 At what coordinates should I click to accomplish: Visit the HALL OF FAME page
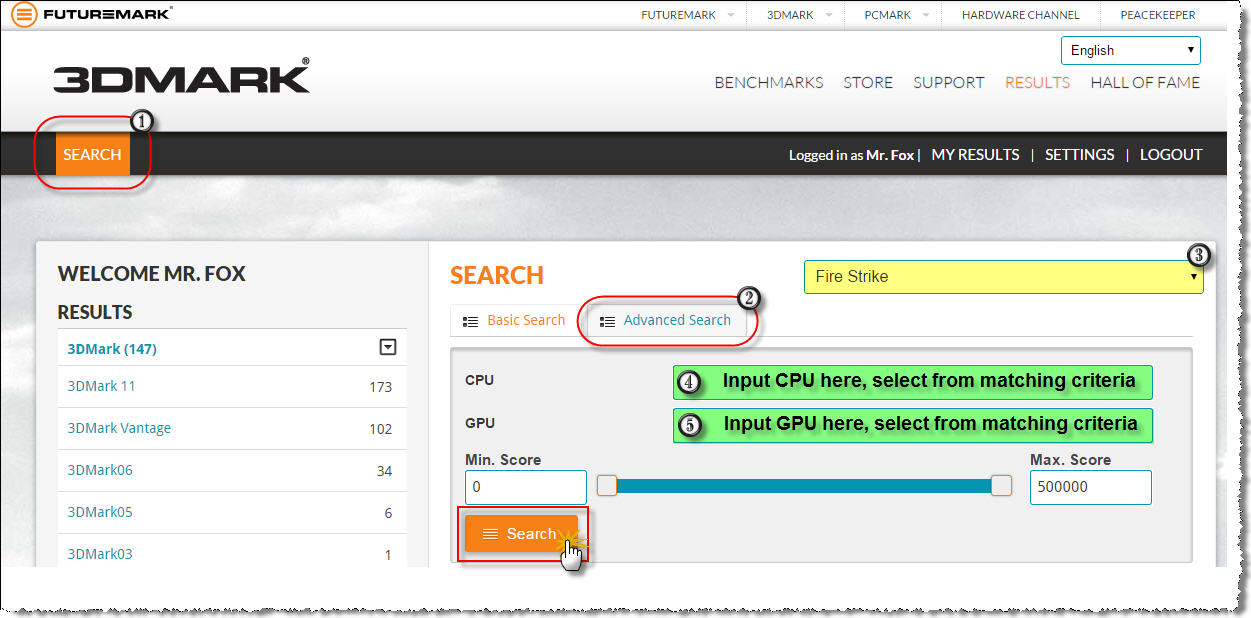(x=1145, y=83)
